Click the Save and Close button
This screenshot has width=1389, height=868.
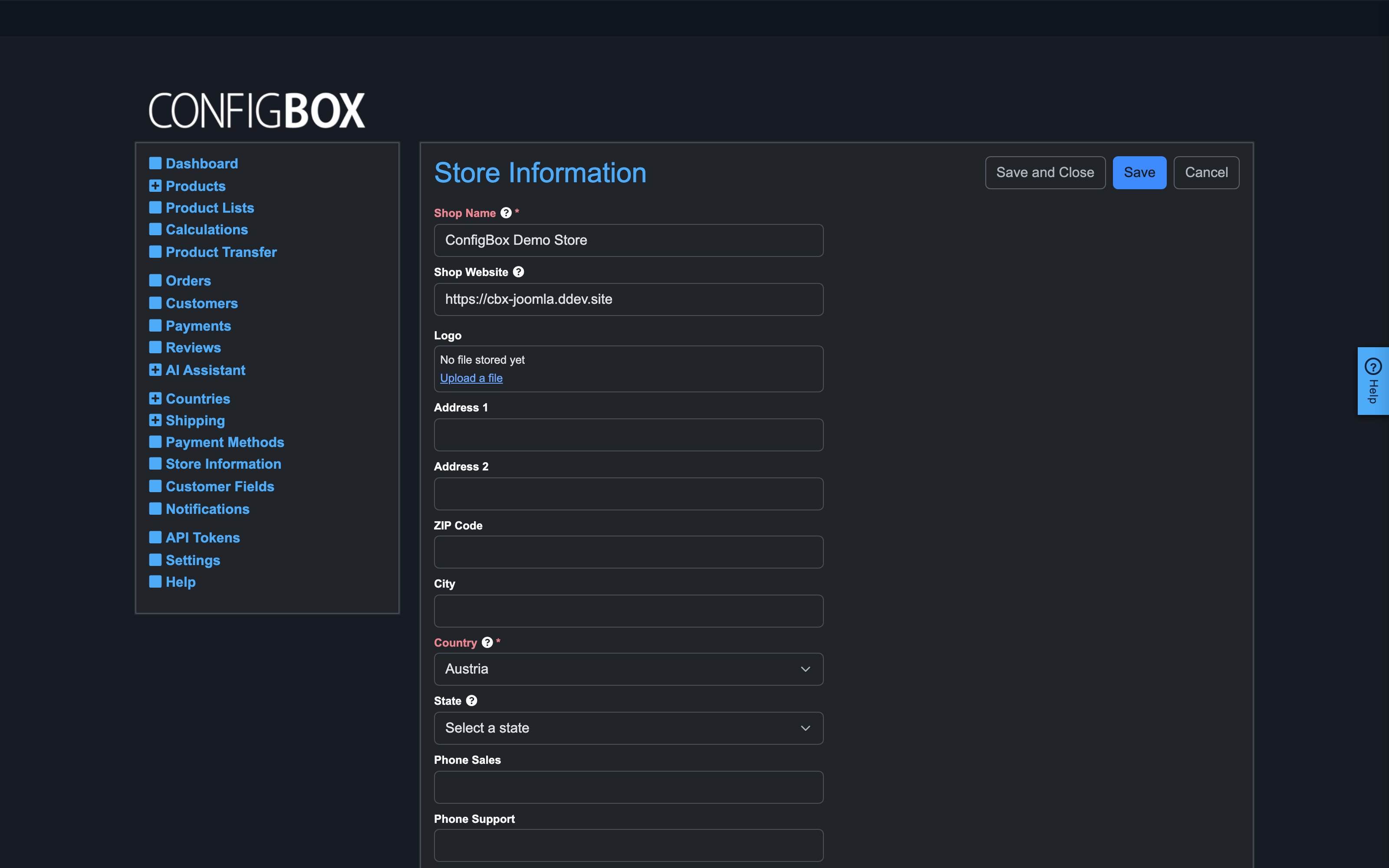coord(1045,172)
